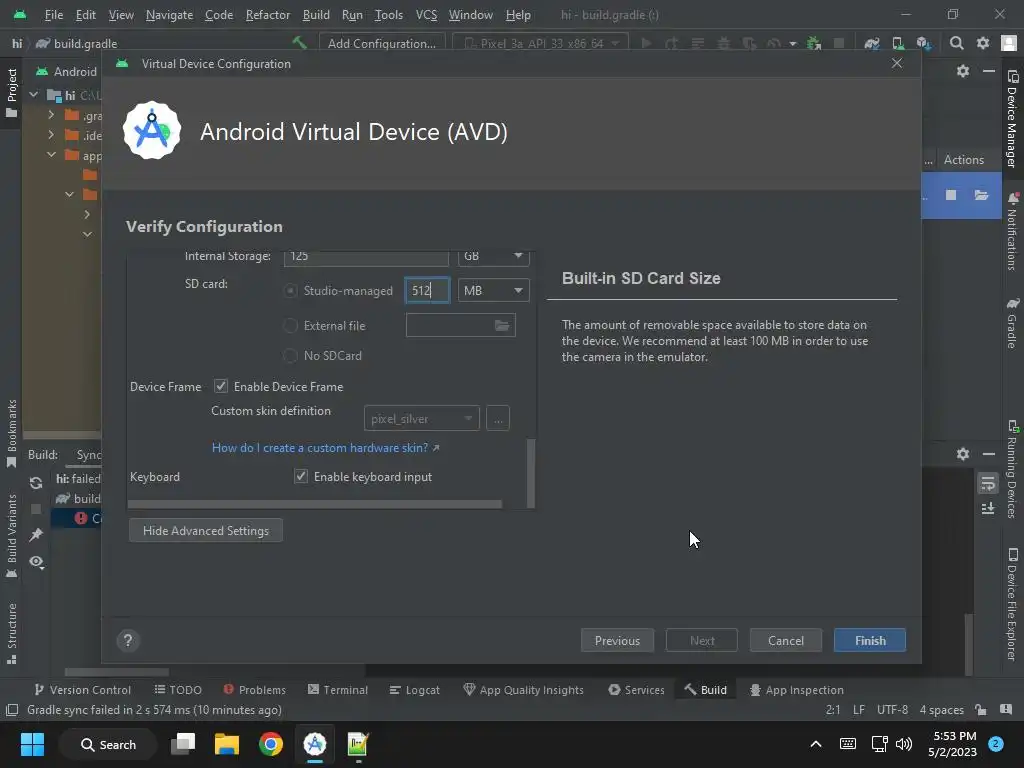Click the open folder icon in Actions
Viewport: 1024px width, 768px height.
[981, 195]
